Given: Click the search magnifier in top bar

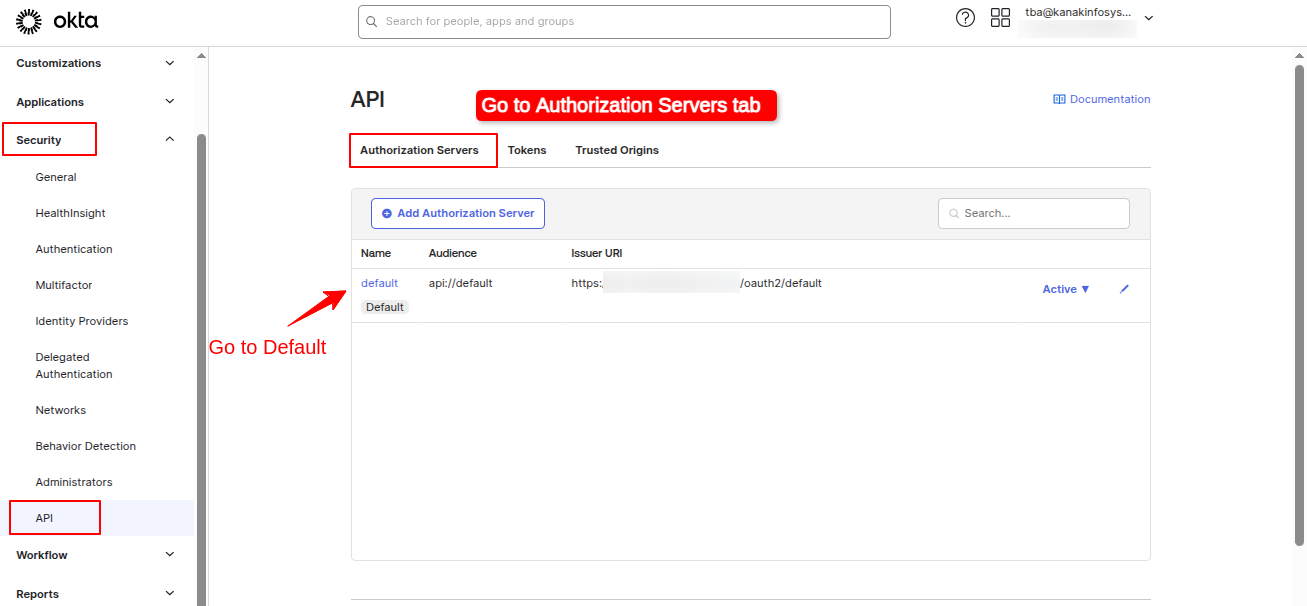Looking at the screenshot, I should 372,21.
